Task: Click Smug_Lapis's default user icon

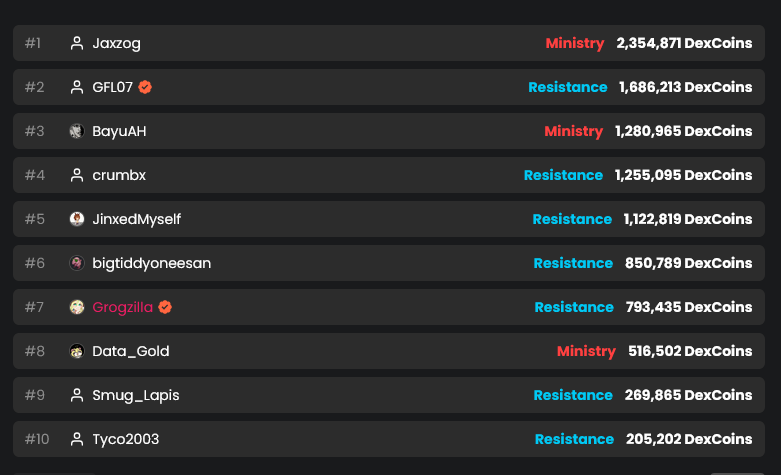Action: 77,395
